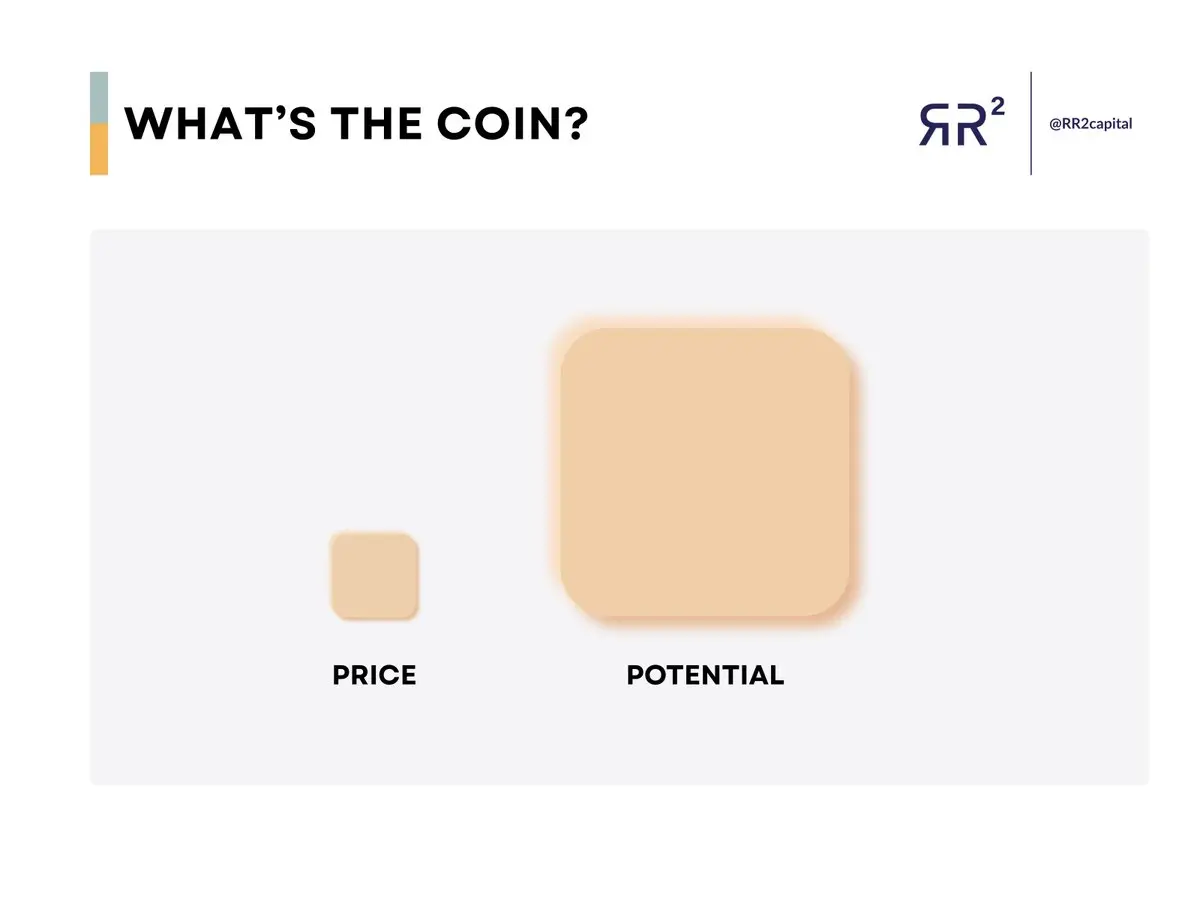Screen dimensions: 1200x900
Task: Click empty gray panel right of Potential square
Action: pos(1000,480)
